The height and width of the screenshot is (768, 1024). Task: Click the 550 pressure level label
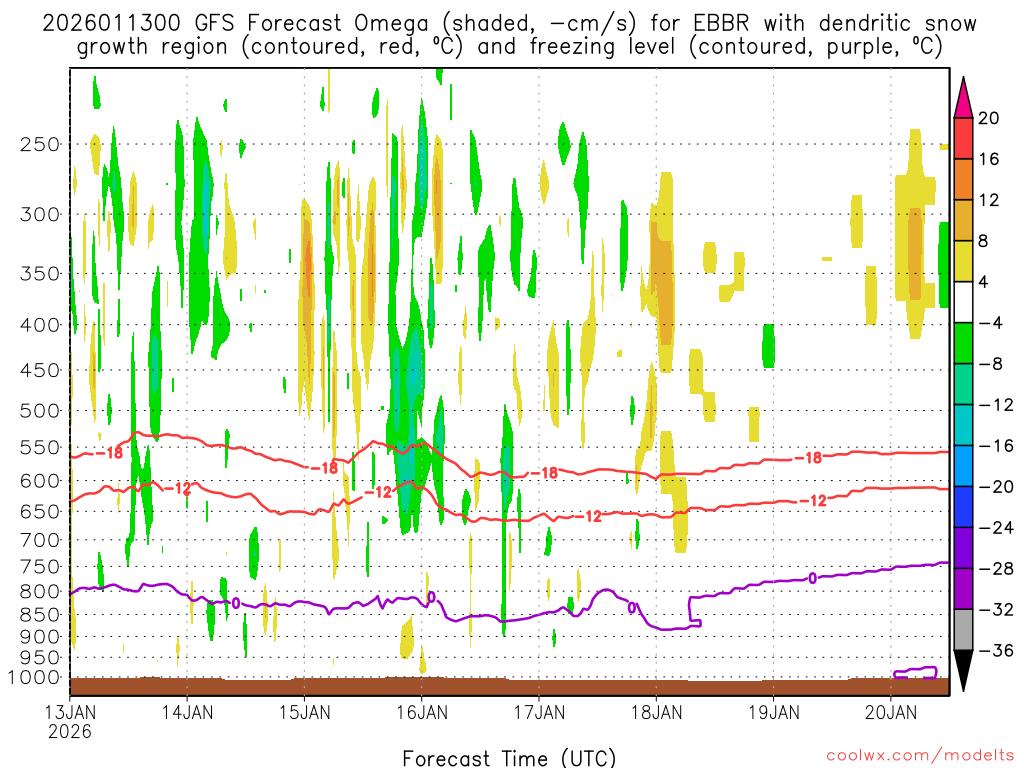tap(39, 447)
